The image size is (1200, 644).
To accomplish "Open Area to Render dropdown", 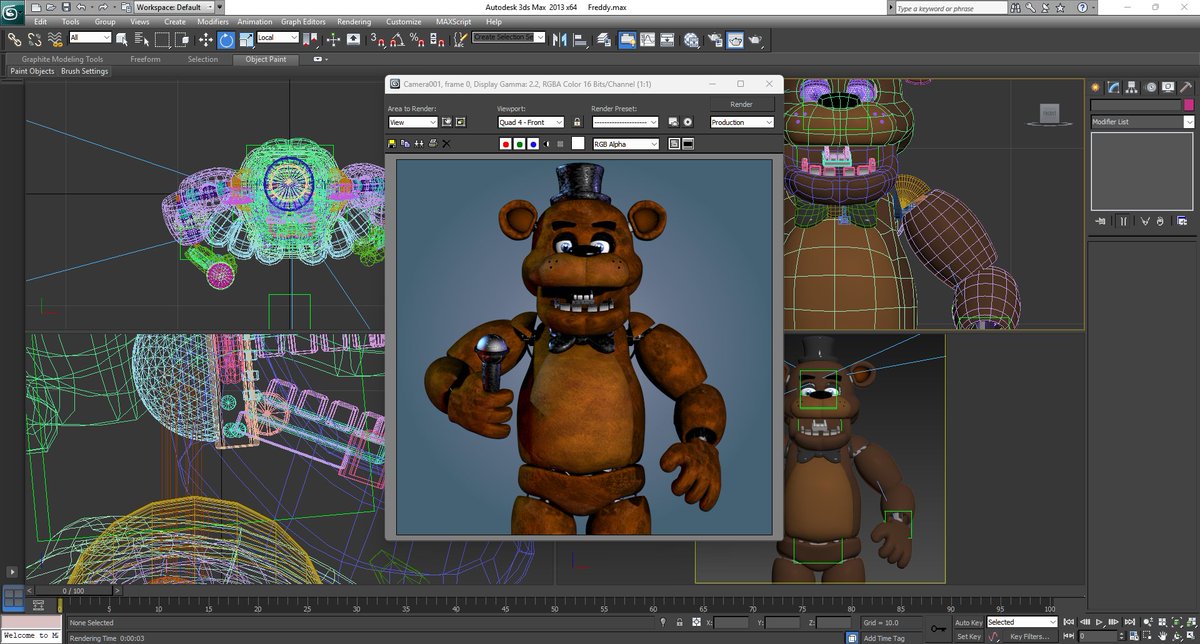I will point(413,122).
